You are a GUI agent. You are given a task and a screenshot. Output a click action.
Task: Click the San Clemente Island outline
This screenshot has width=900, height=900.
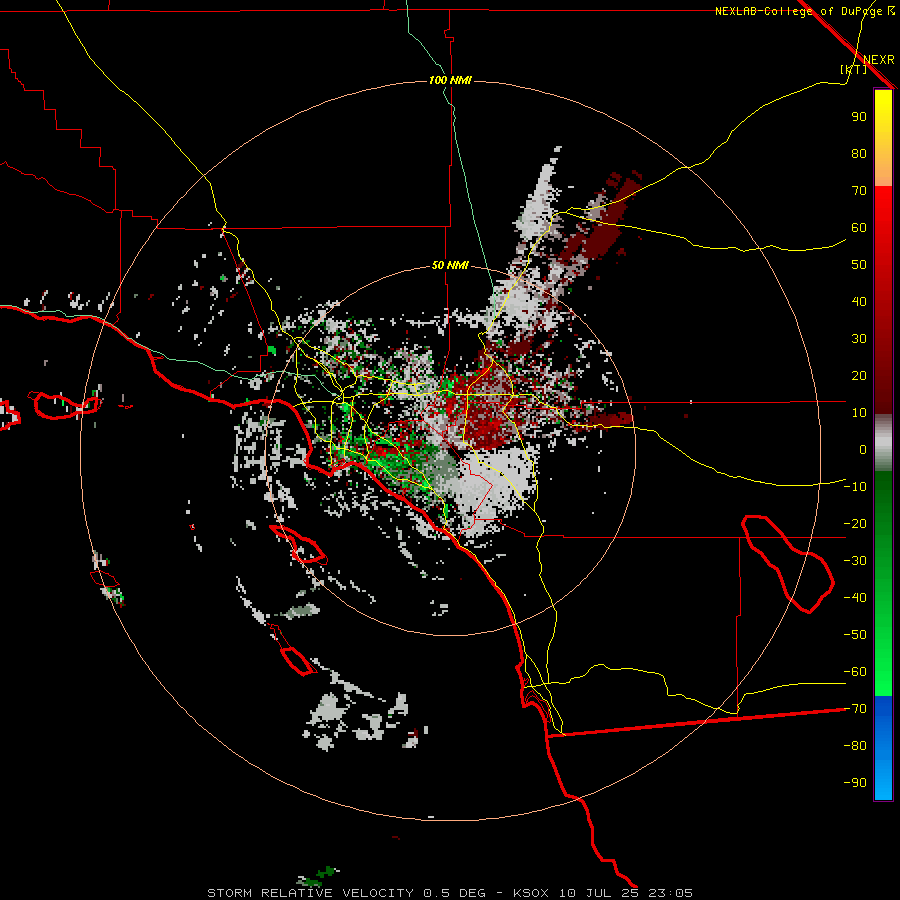coord(298,660)
